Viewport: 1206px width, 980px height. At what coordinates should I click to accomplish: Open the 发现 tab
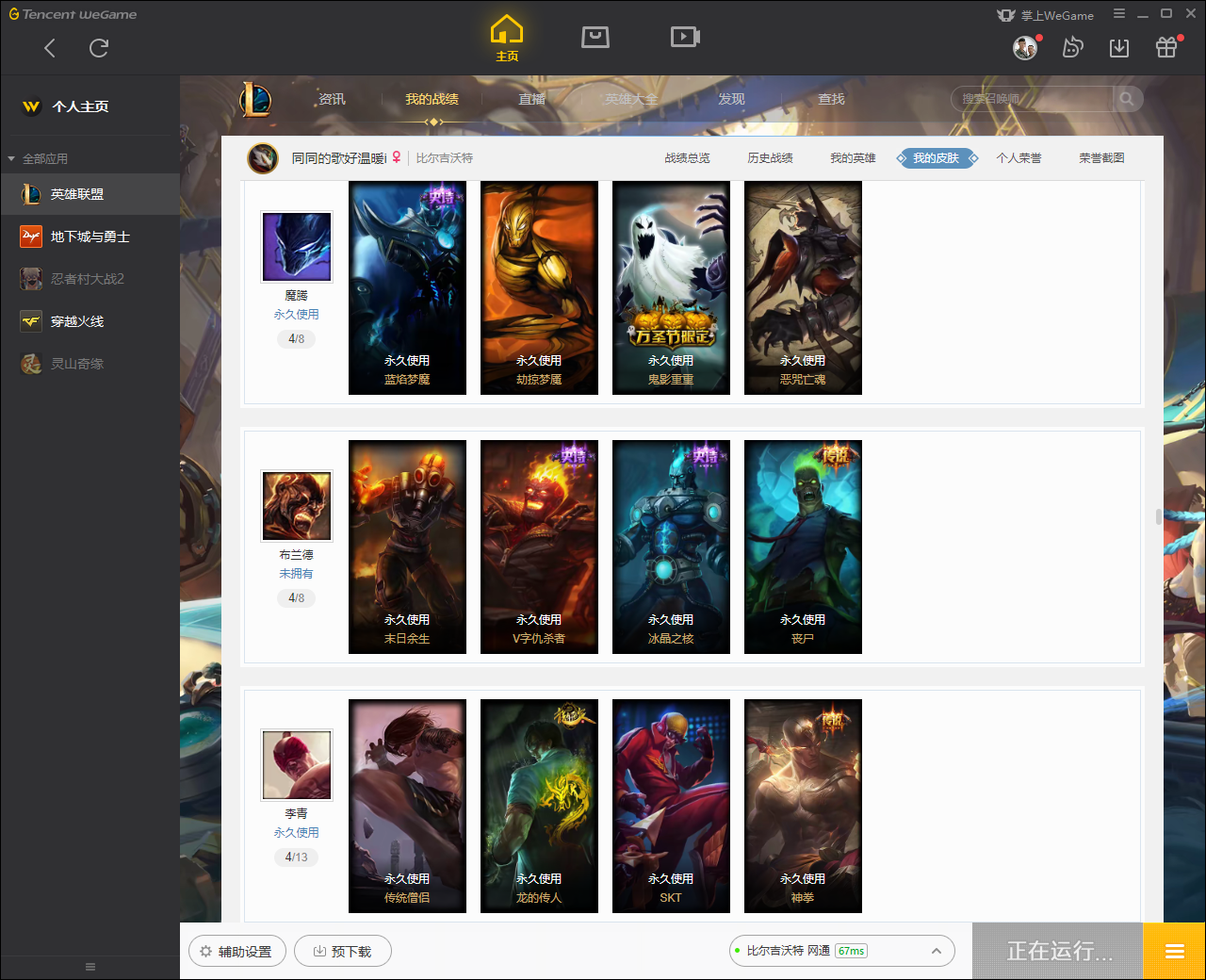731,99
